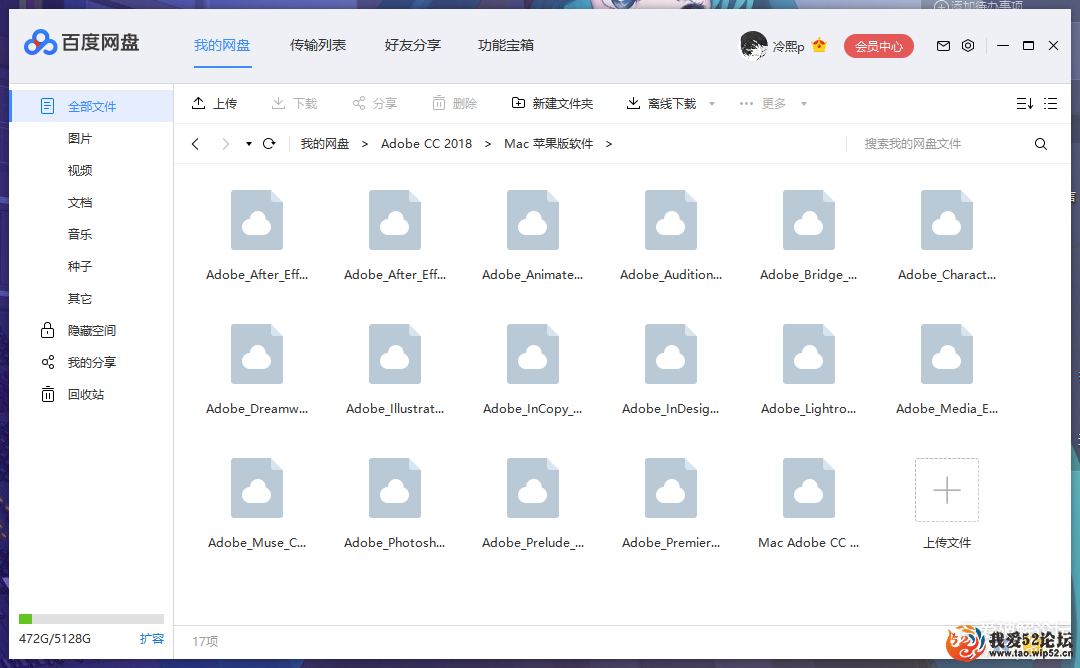
Task: Open the mail messages icon
Action: (x=943, y=45)
